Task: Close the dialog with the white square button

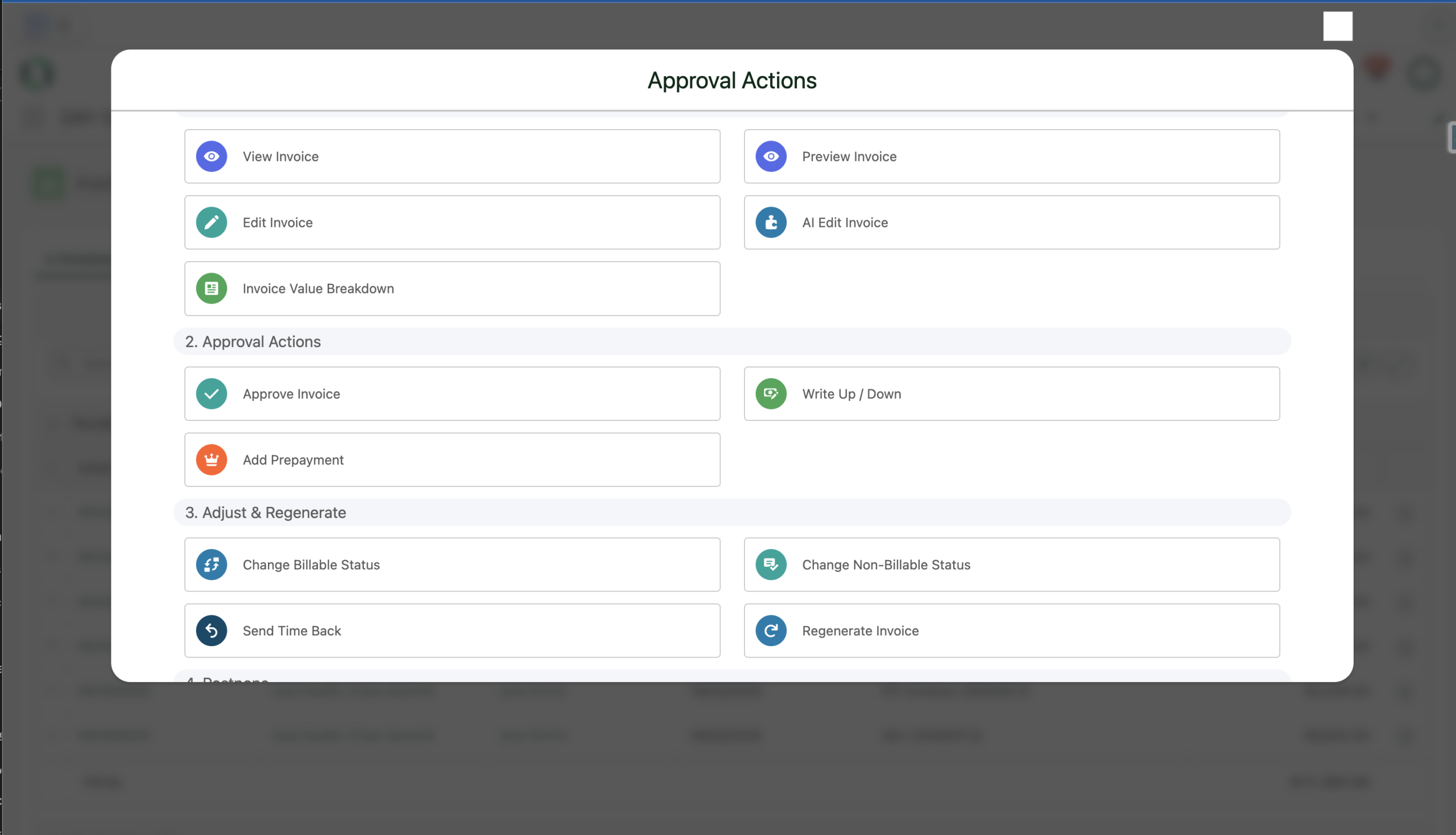Action: [x=1337, y=26]
